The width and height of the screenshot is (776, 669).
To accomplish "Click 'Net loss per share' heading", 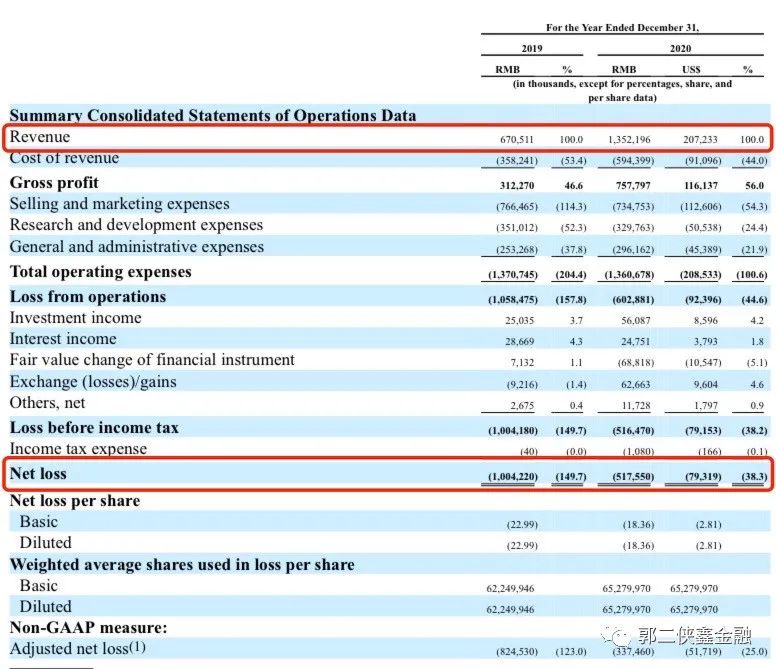I will pos(75,501).
